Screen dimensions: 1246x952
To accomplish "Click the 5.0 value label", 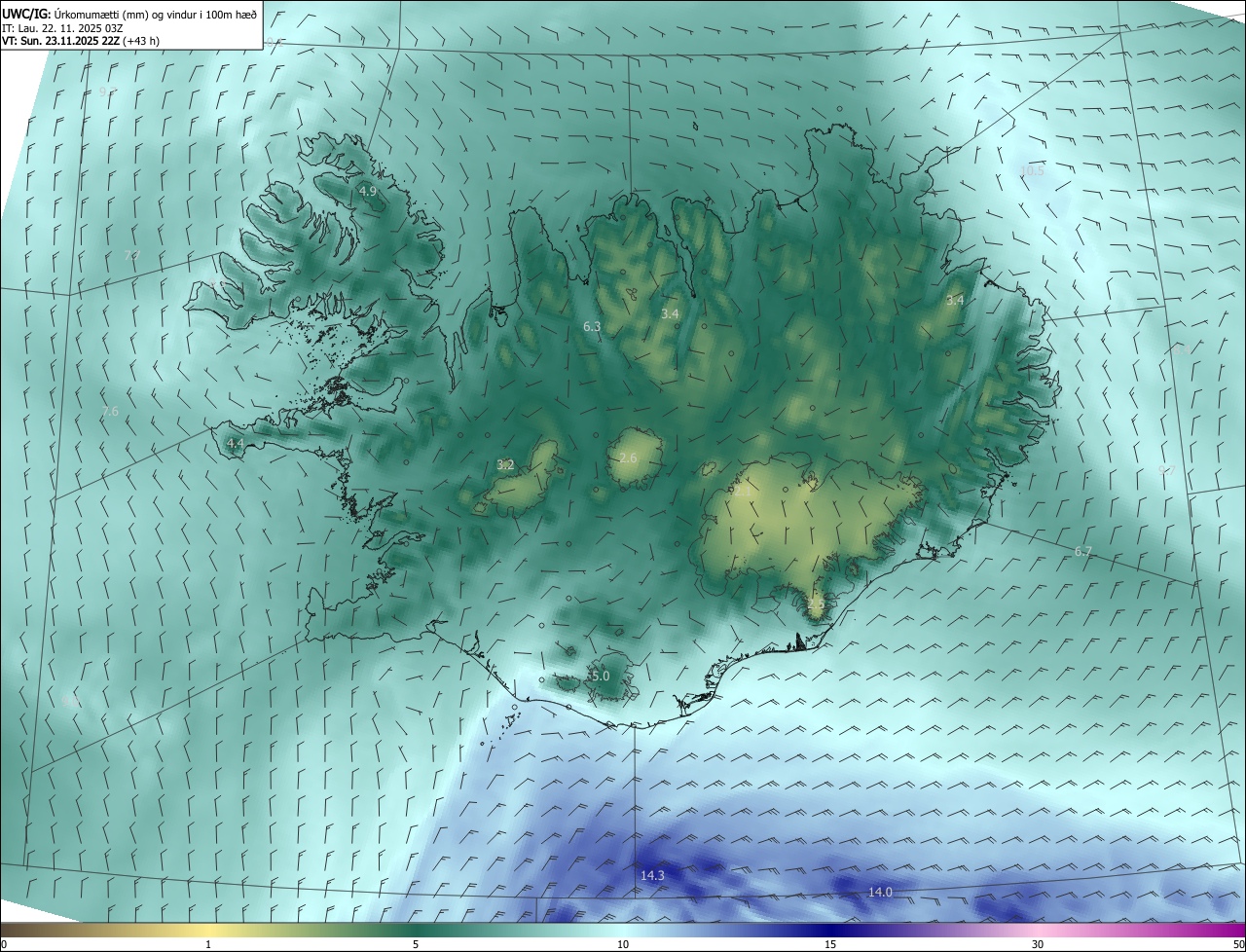I will 599,676.
